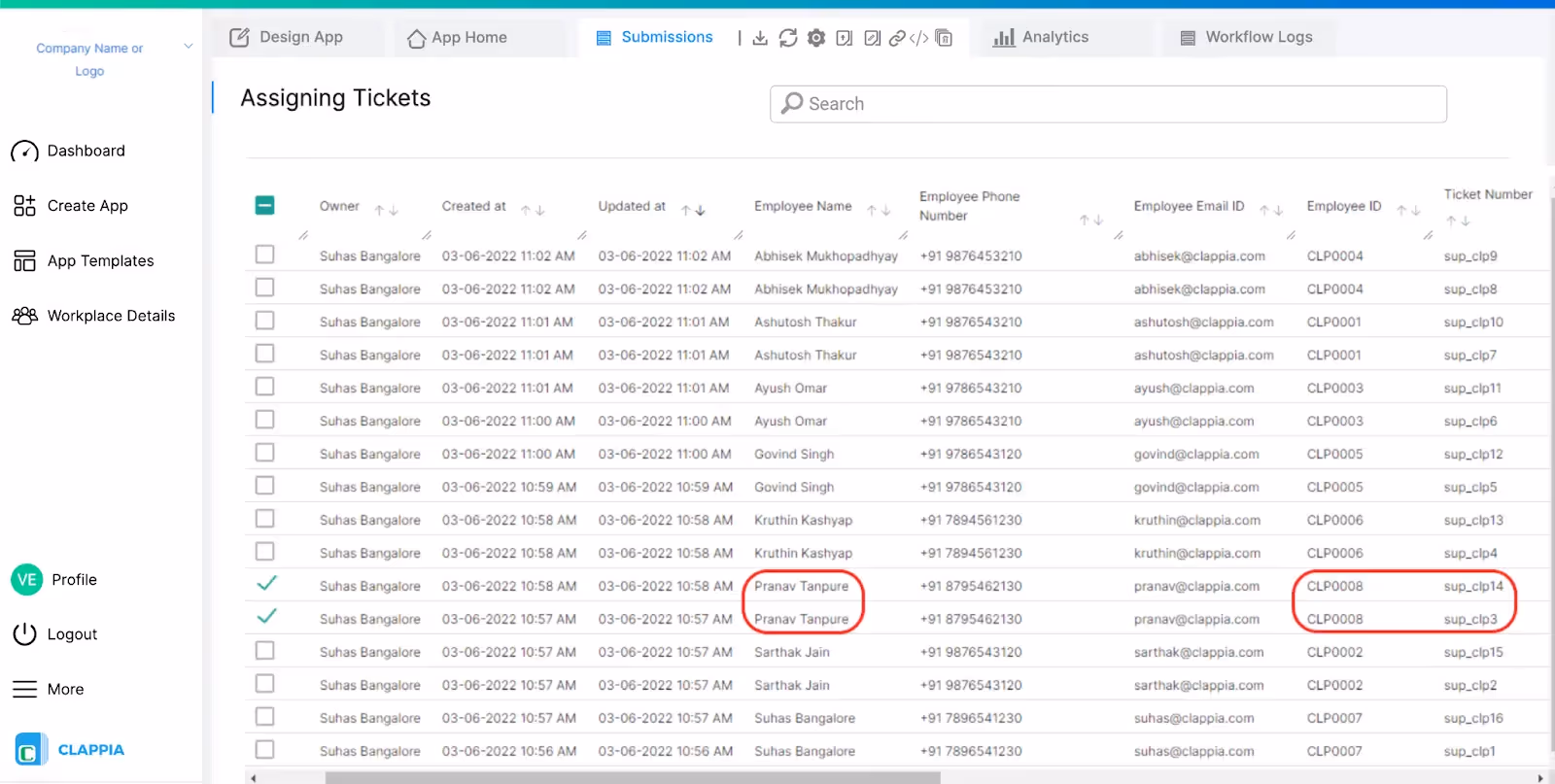Open the Profile link
1555x784 pixels.
(74, 580)
